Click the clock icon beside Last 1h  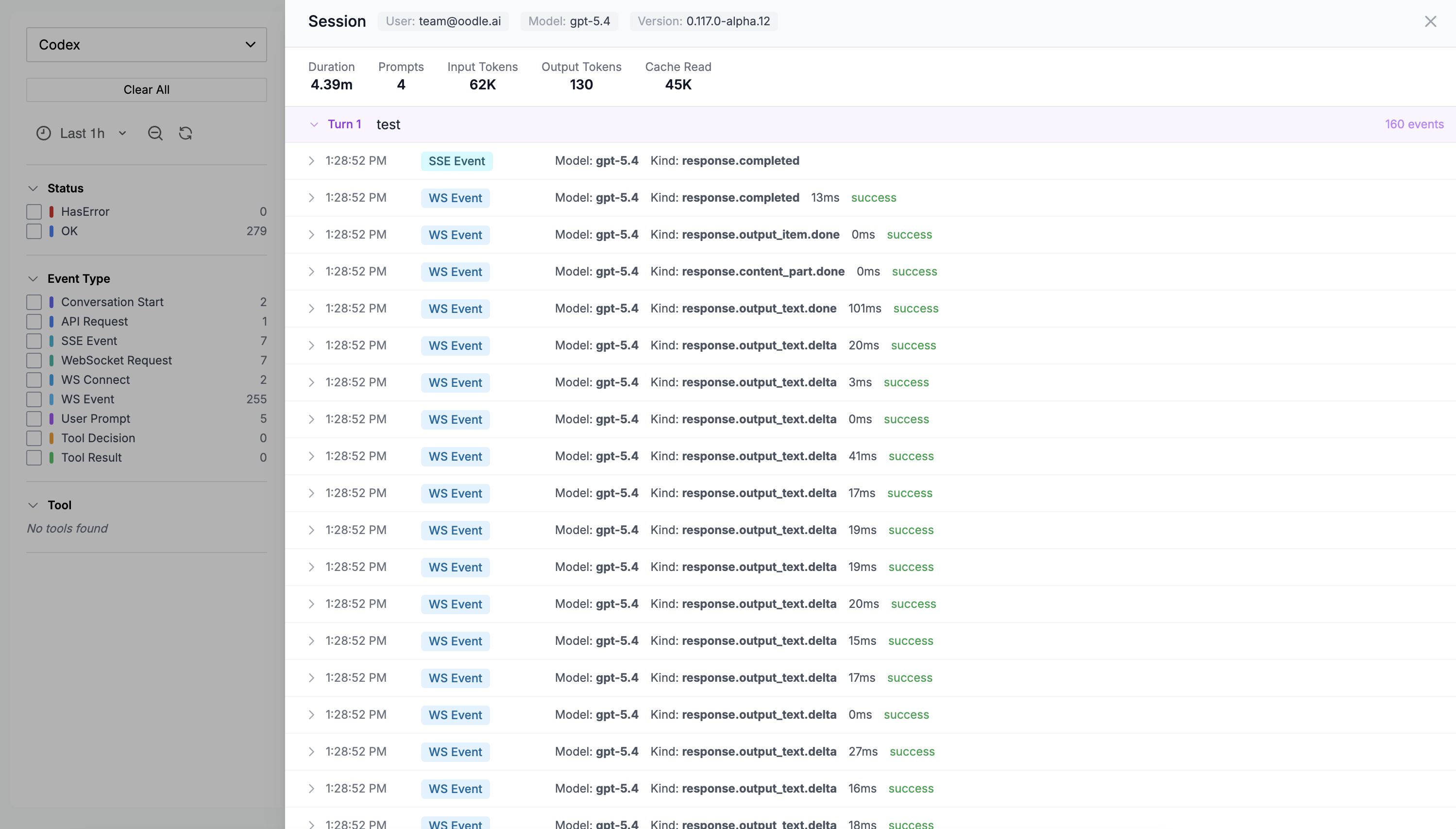pyautogui.click(x=44, y=133)
